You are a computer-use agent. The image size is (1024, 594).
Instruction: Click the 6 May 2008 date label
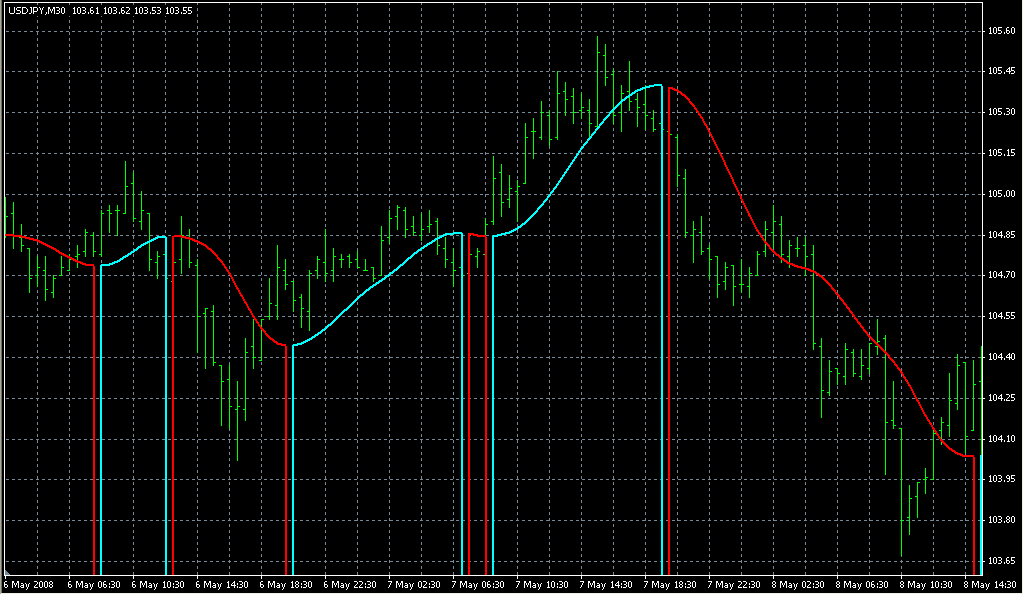[x=30, y=584]
